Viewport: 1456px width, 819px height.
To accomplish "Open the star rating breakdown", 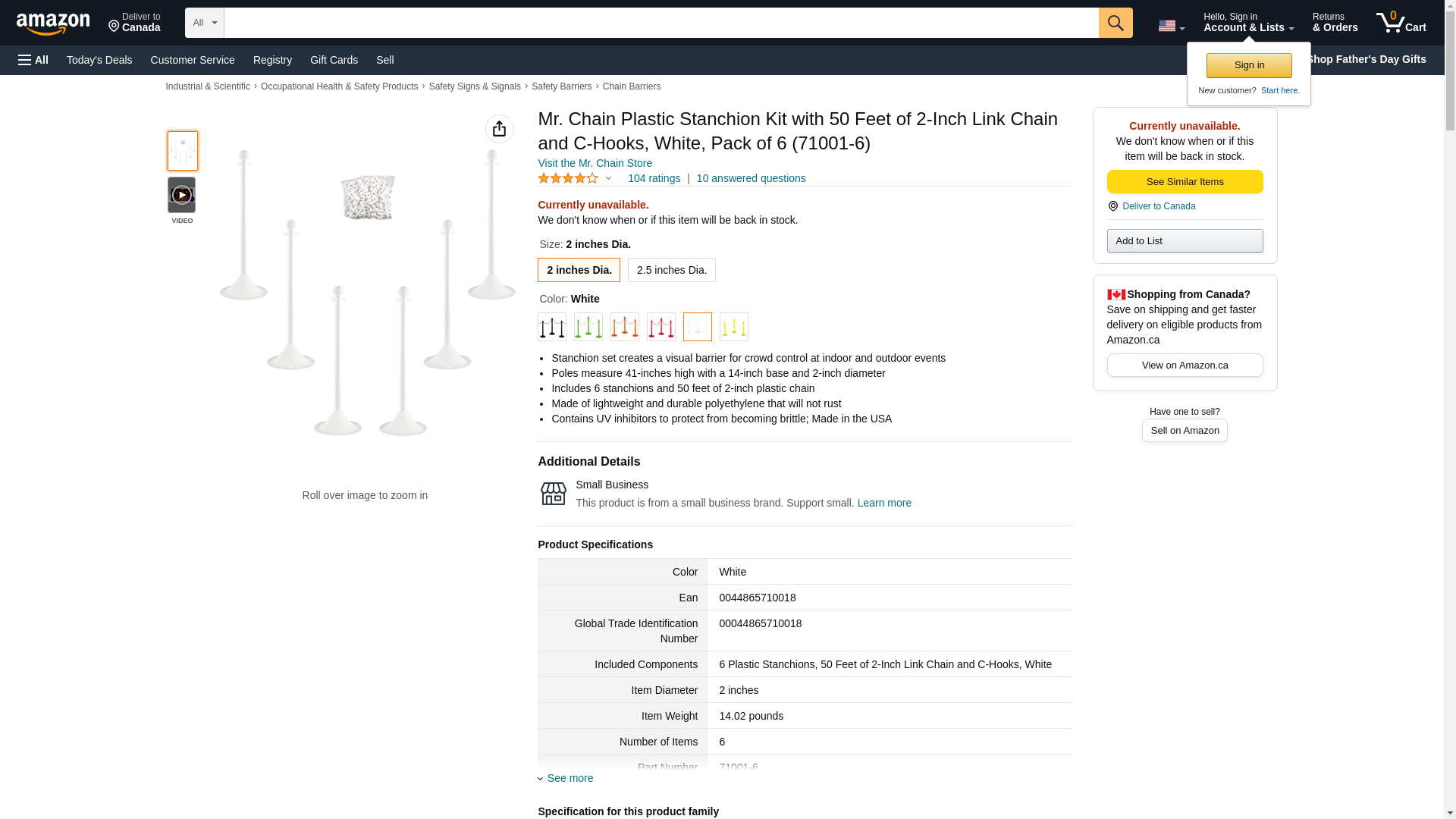I will click(x=574, y=178).
